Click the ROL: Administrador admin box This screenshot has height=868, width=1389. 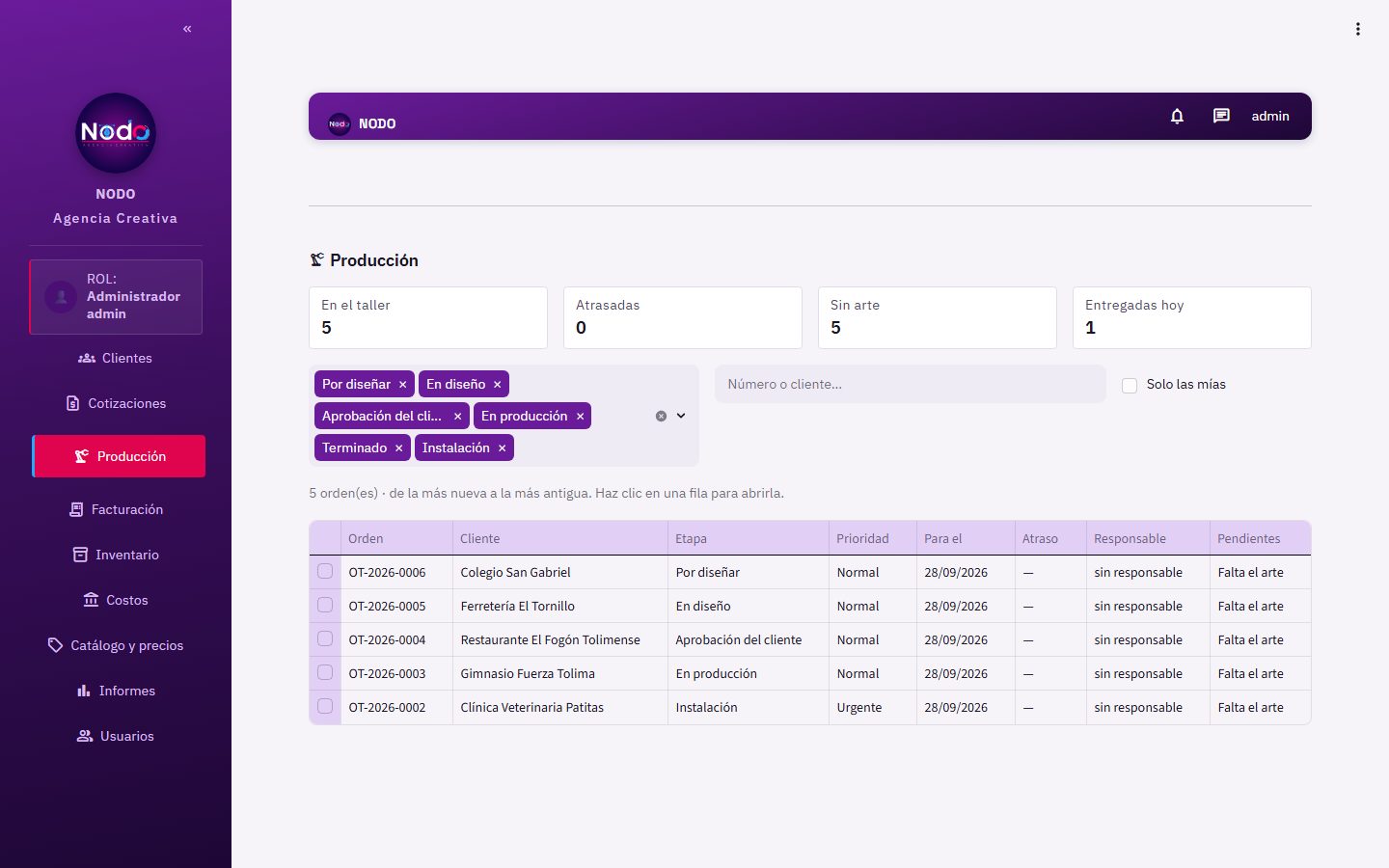[116, 297]
